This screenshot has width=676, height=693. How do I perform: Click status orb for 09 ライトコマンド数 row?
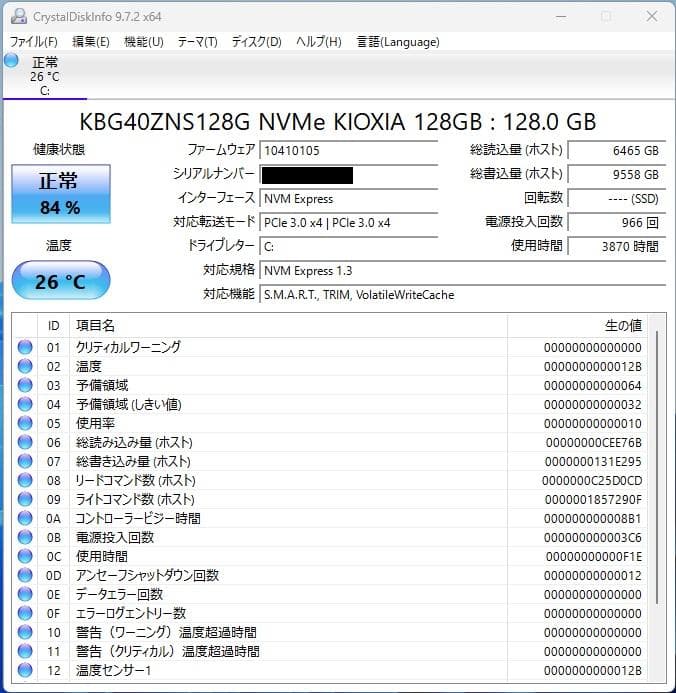(25, 499)
